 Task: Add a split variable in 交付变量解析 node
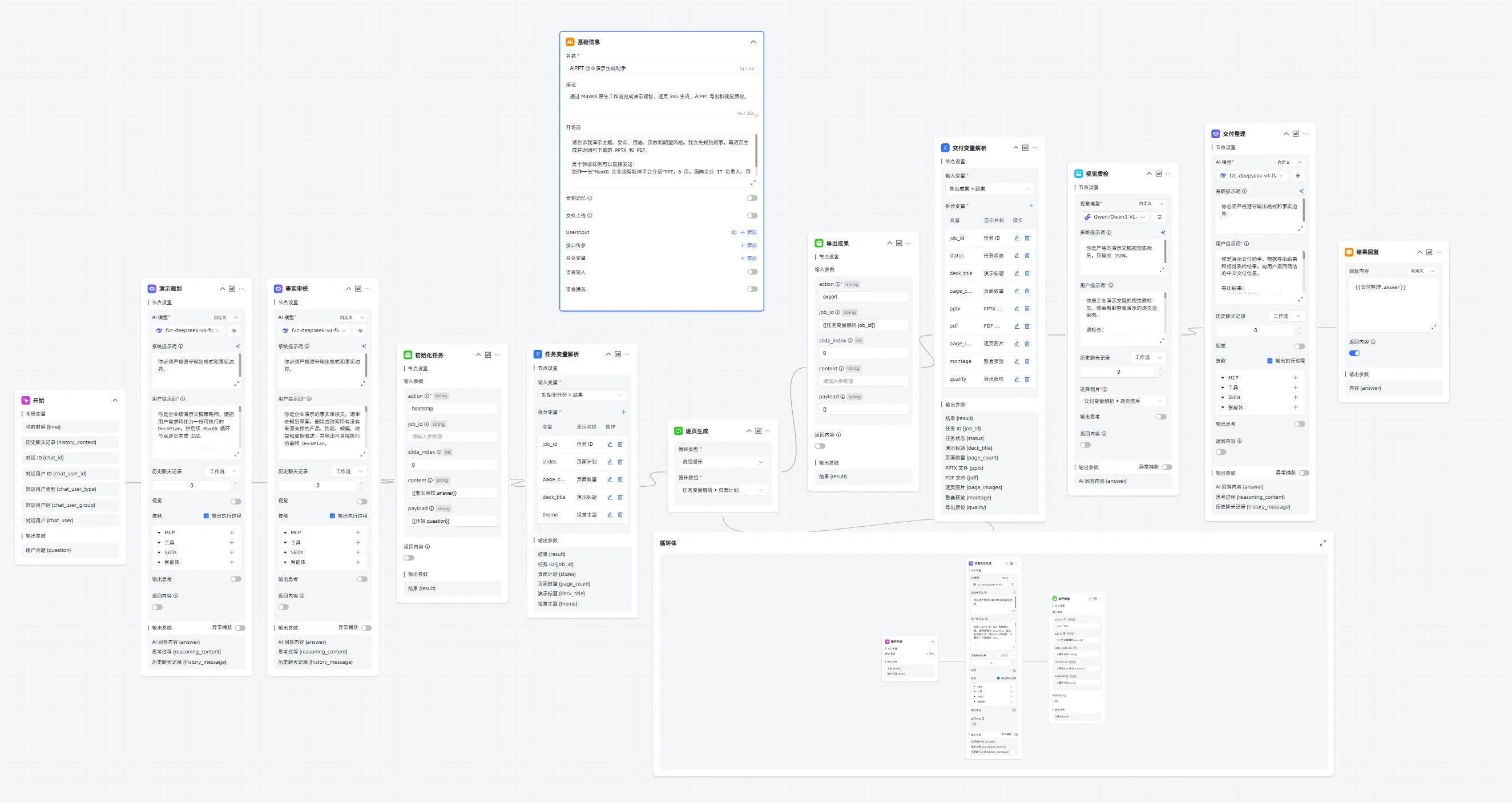(1031, 206)
